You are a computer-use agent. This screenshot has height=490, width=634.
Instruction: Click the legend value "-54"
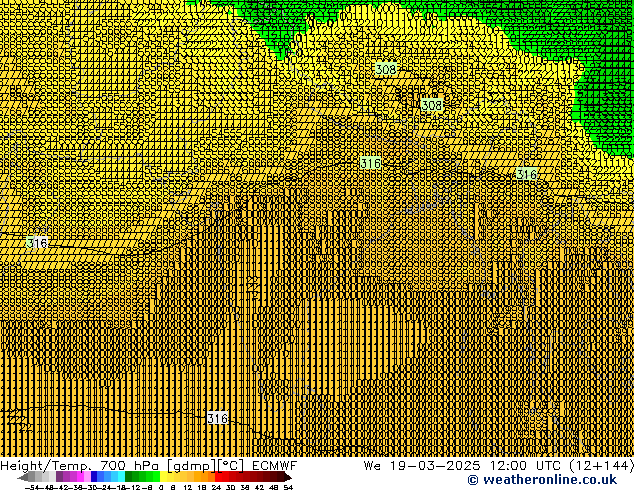(32, 487)
